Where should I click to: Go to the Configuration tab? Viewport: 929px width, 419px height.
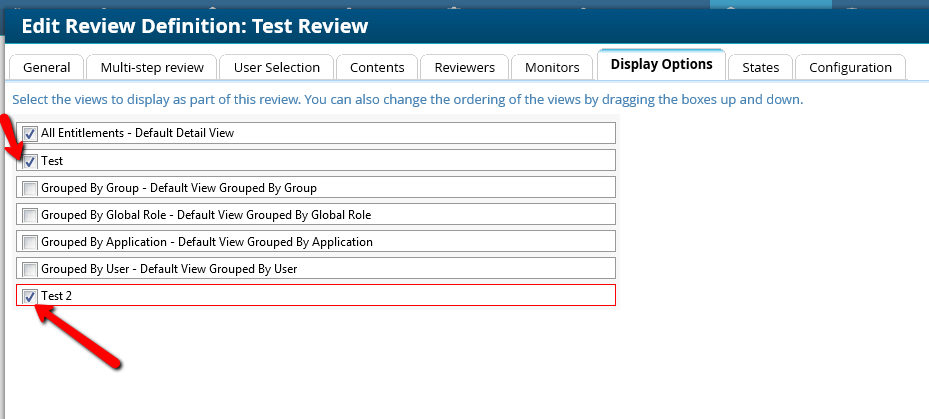(x=850, y=67)
